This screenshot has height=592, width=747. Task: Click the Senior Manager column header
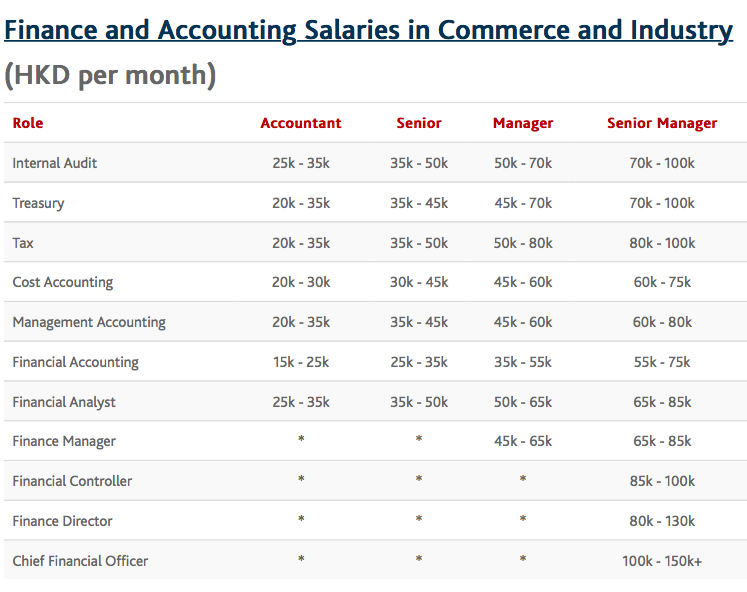(x=662, y=123)
